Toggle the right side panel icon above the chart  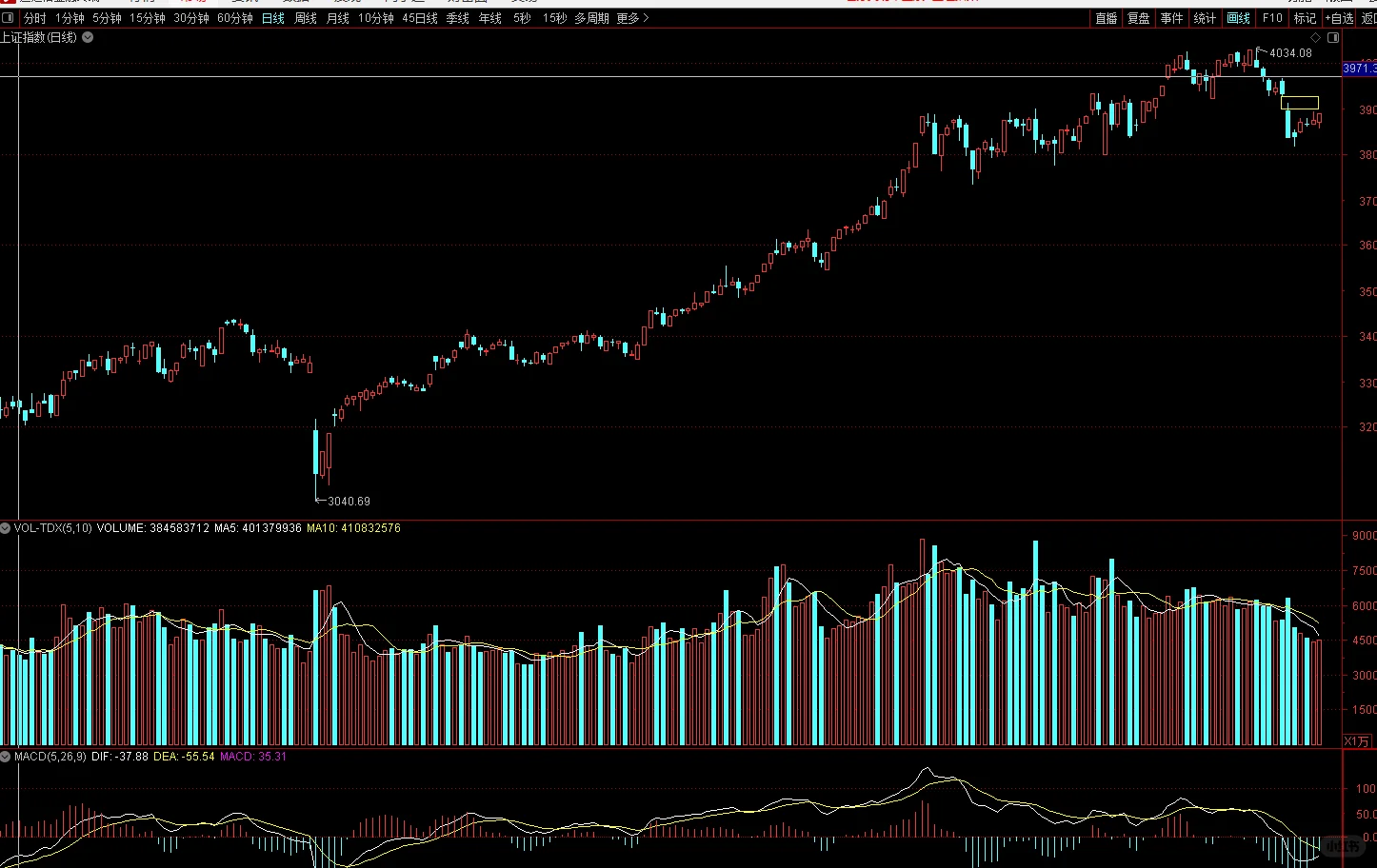[x=1333, y=37]
